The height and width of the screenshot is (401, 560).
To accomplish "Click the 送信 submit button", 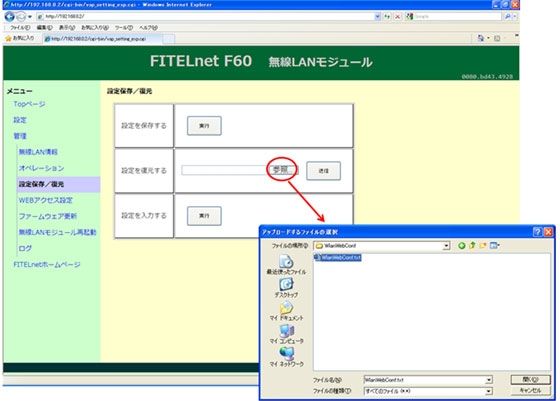I will (x=324, y=171).
